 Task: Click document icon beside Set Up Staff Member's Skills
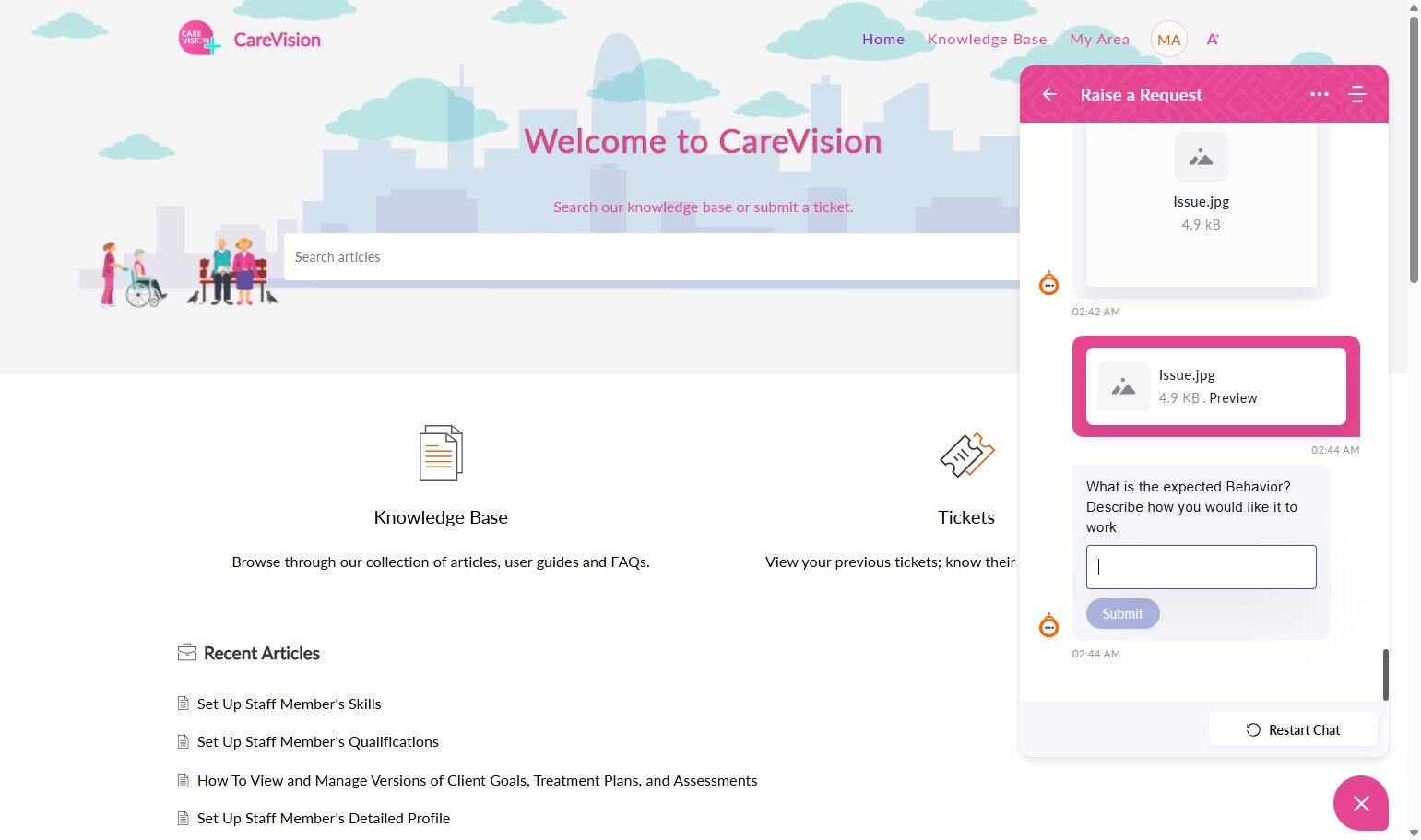pos(183,704)
